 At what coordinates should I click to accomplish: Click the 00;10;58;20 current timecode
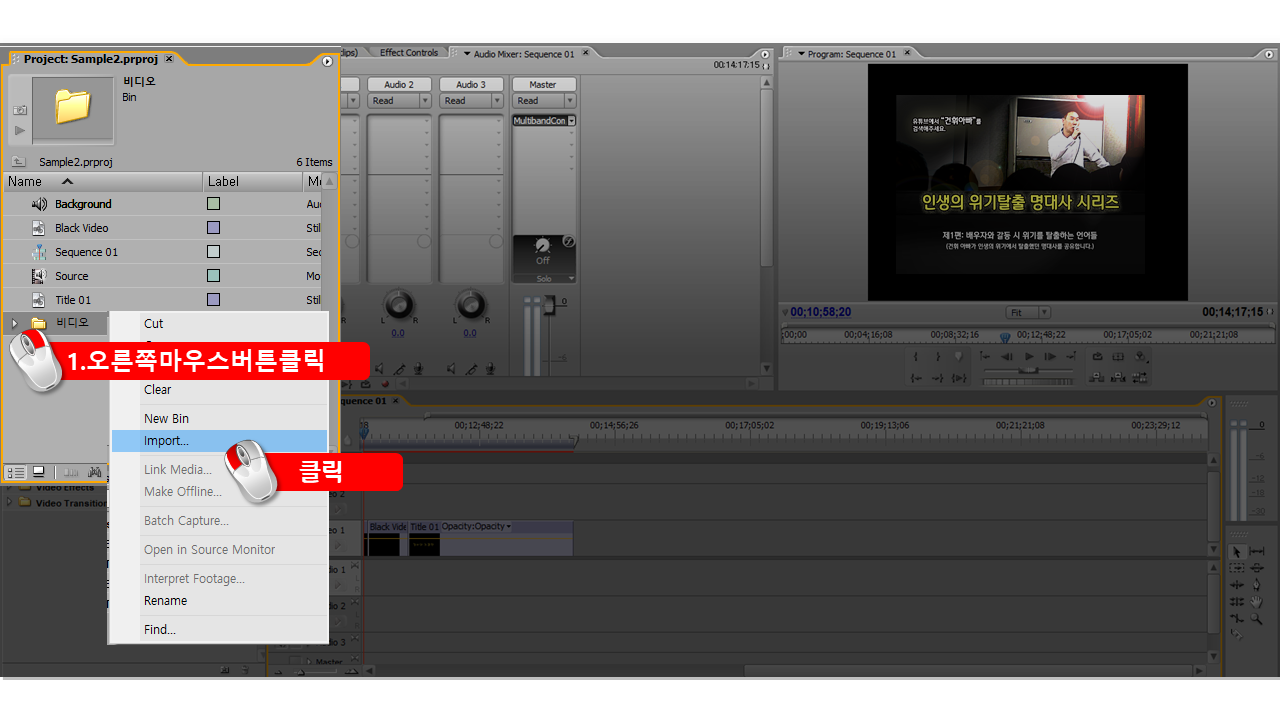[x=821, y=312]
